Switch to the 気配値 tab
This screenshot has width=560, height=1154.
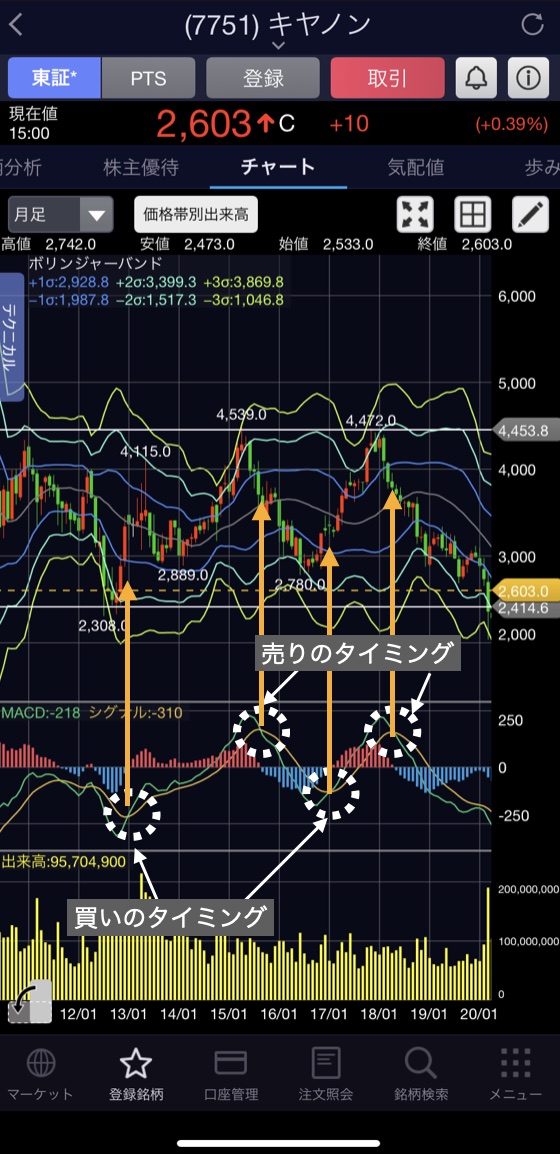pos(416,167)
